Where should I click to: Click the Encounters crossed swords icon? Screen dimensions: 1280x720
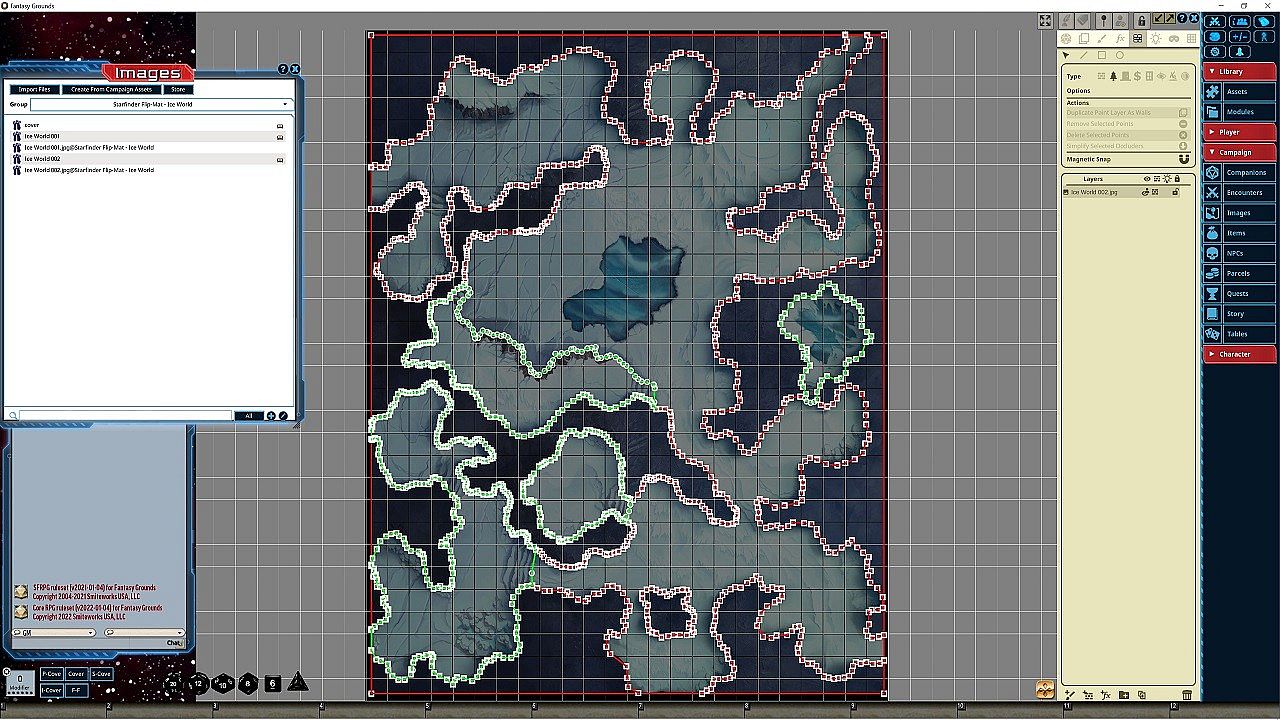[1213, 193]
